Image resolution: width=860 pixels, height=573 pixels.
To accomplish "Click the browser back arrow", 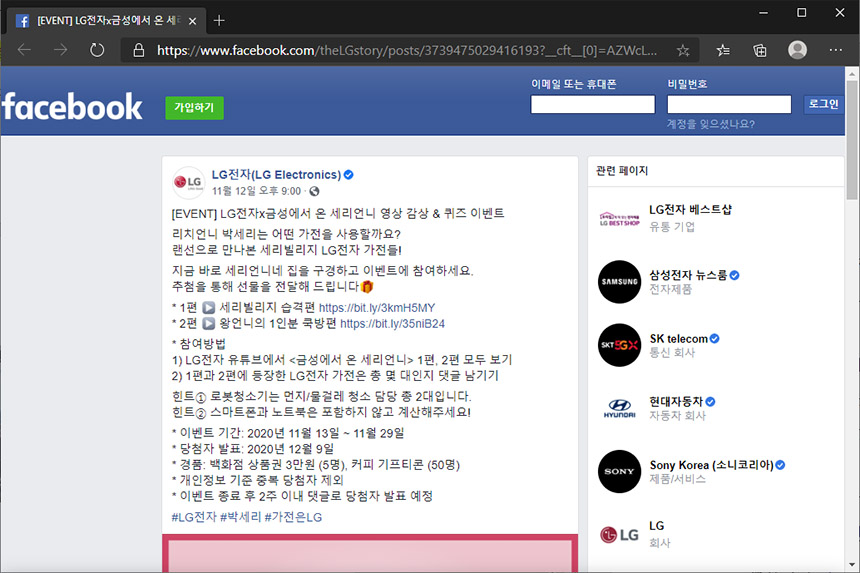I will click(x=24, y=50).
